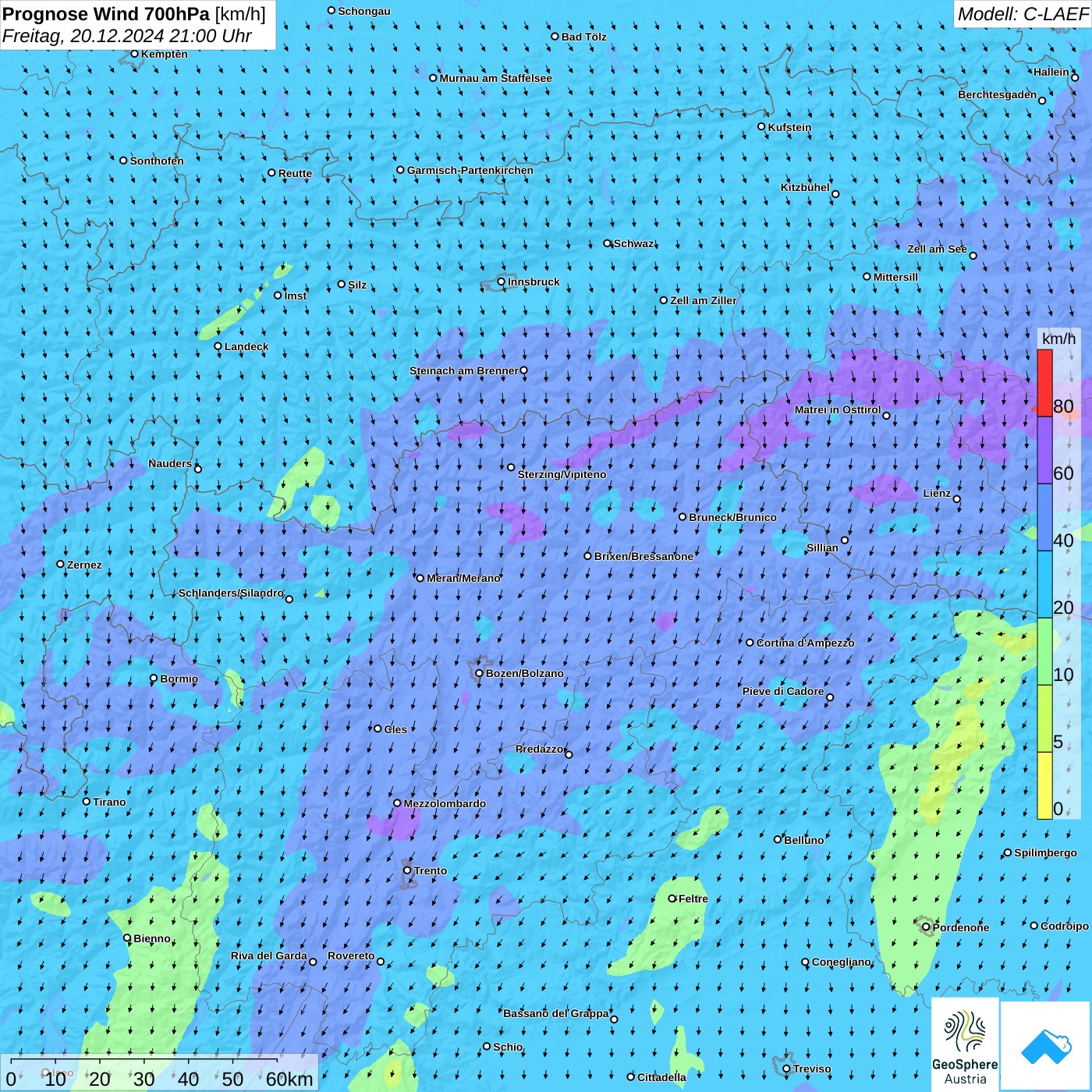Click the blue cloud app logo

[x=1046, y=1046]
